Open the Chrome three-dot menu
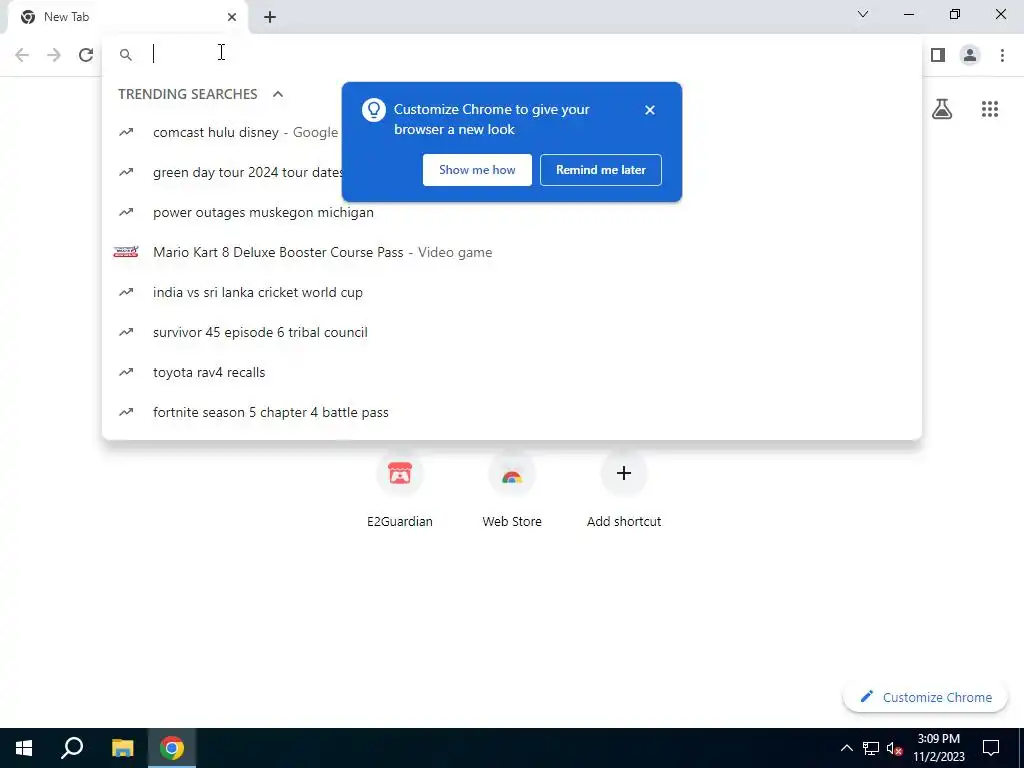Image resolution: width=1024 pixels, height=768 pixels. coord(1002,55)
